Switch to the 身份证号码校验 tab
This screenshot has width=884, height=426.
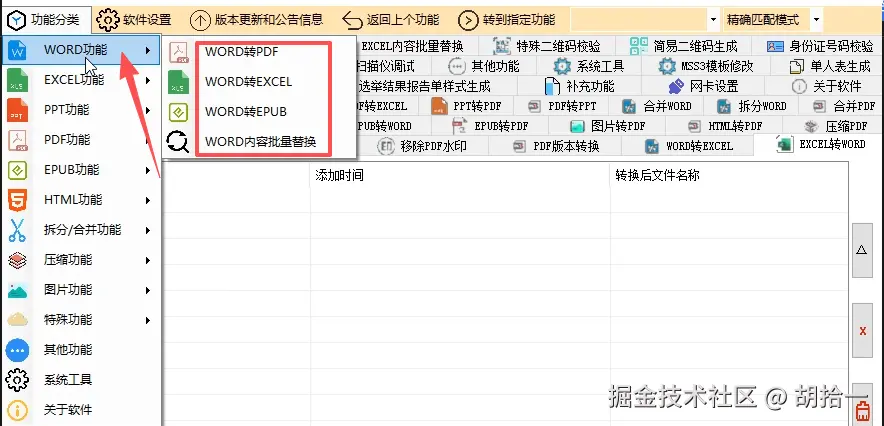point(819,46)
